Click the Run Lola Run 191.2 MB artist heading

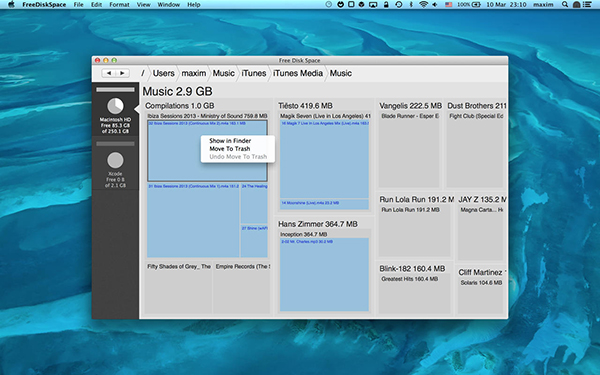(416, 199)
